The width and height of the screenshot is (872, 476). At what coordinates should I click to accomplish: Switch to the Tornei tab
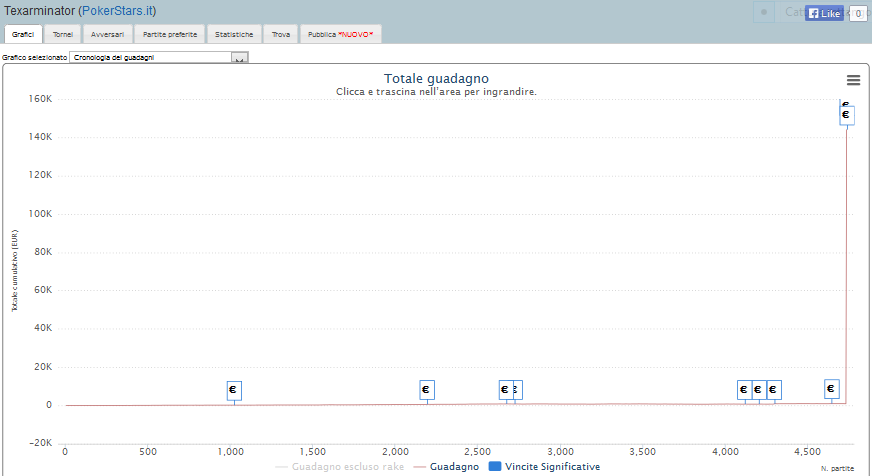pos(63,34)
